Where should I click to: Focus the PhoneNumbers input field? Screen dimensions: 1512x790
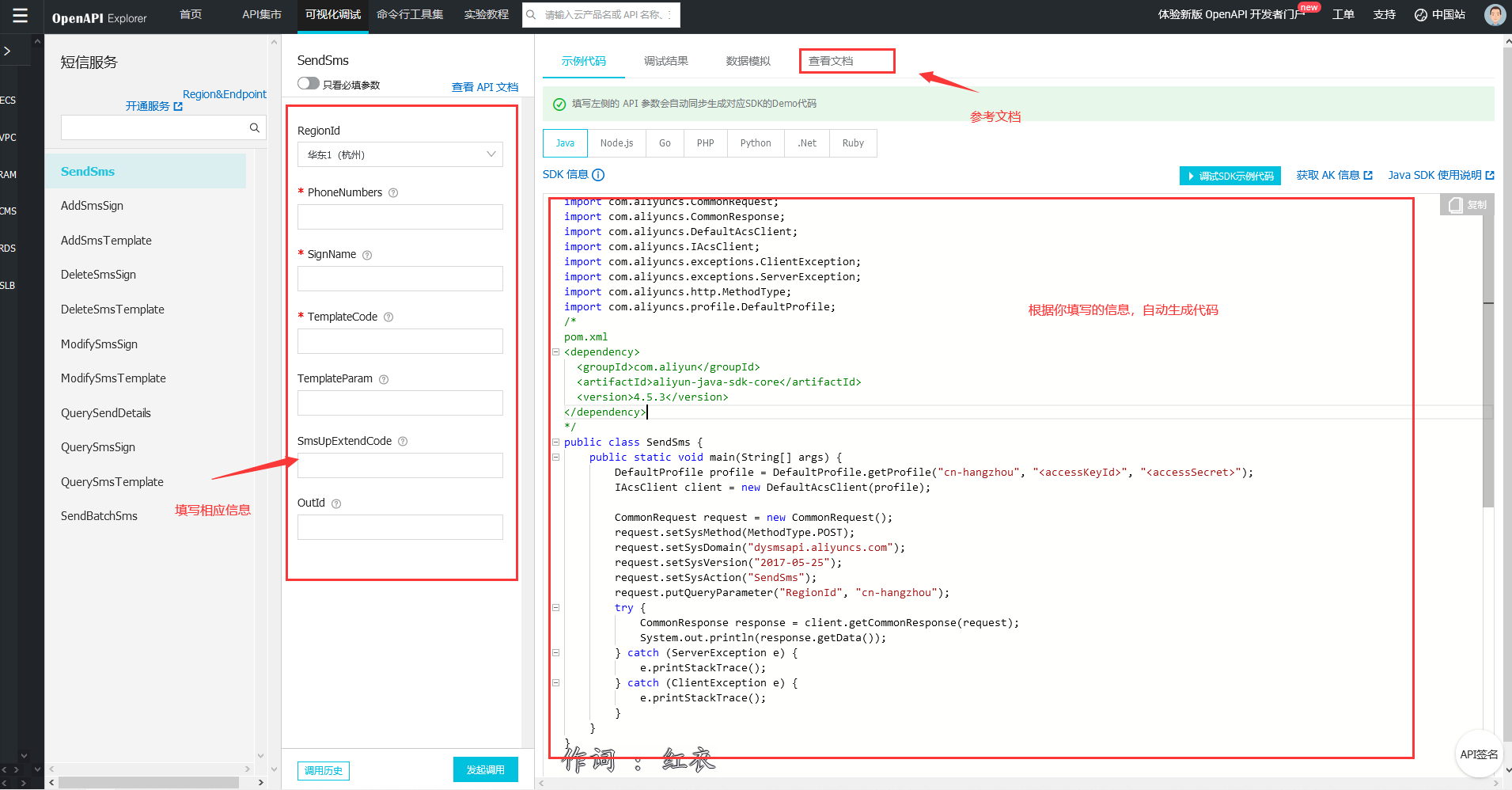click(400, 217)
